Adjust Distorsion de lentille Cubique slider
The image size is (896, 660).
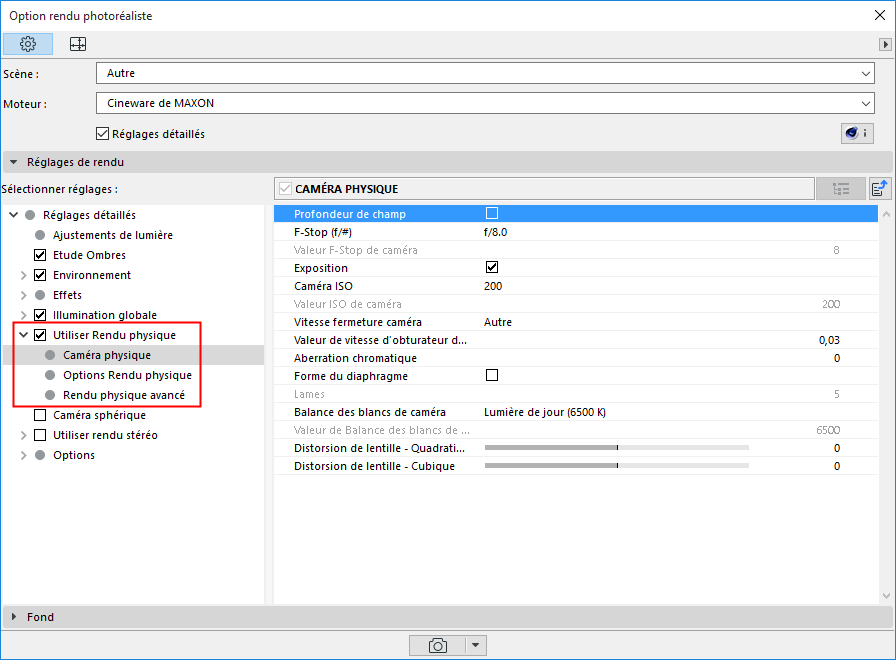click(x=617, y=466)
